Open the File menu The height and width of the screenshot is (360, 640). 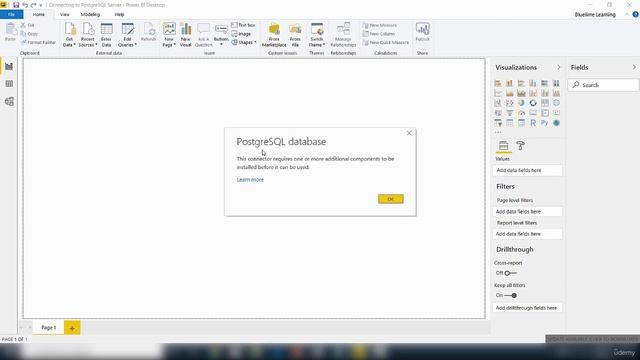point(11,14)
